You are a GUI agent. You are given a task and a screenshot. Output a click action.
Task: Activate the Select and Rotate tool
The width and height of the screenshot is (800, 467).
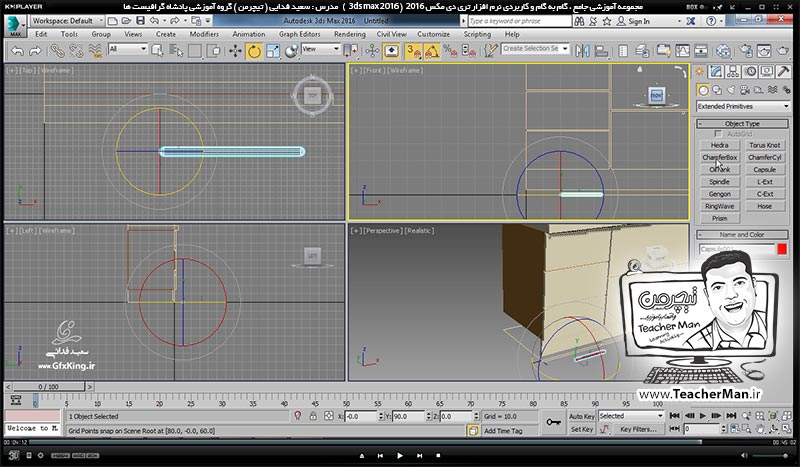coord(254,51)
